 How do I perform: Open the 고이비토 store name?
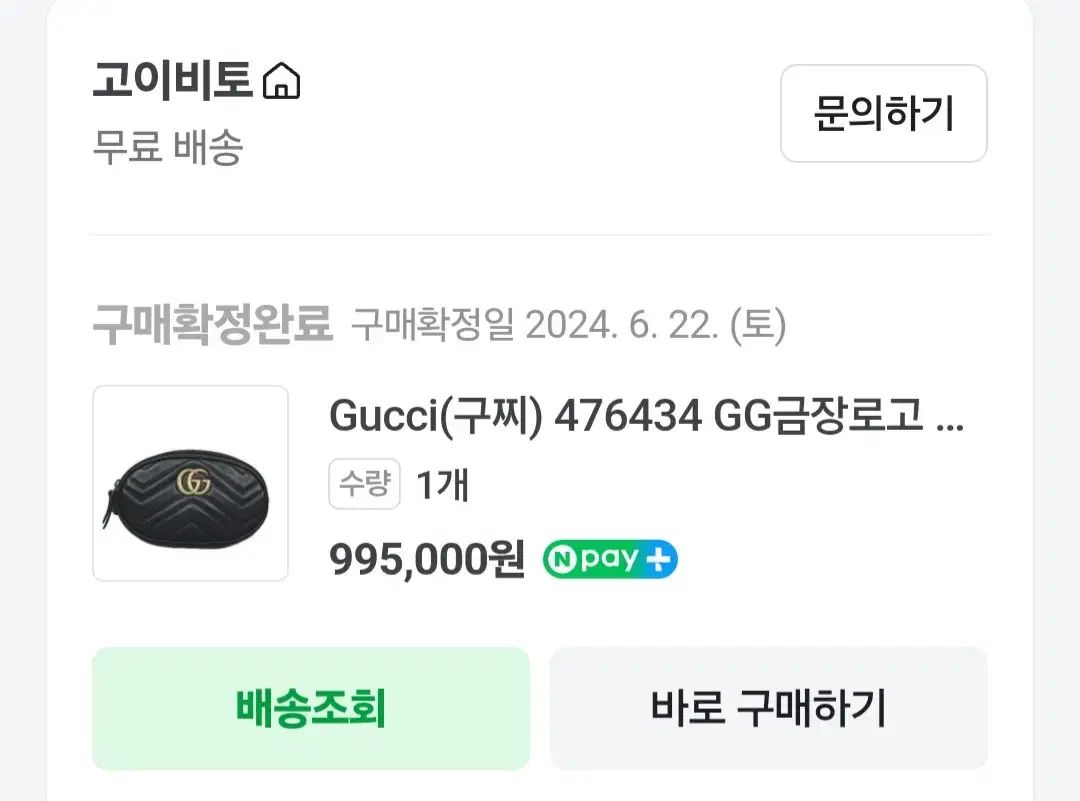pos(172,81)
